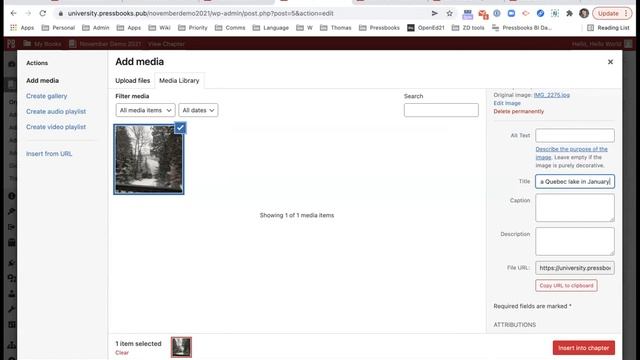Open the Describe the purpose of the image link
Screen dimensions: 640x360
(571, 153)
